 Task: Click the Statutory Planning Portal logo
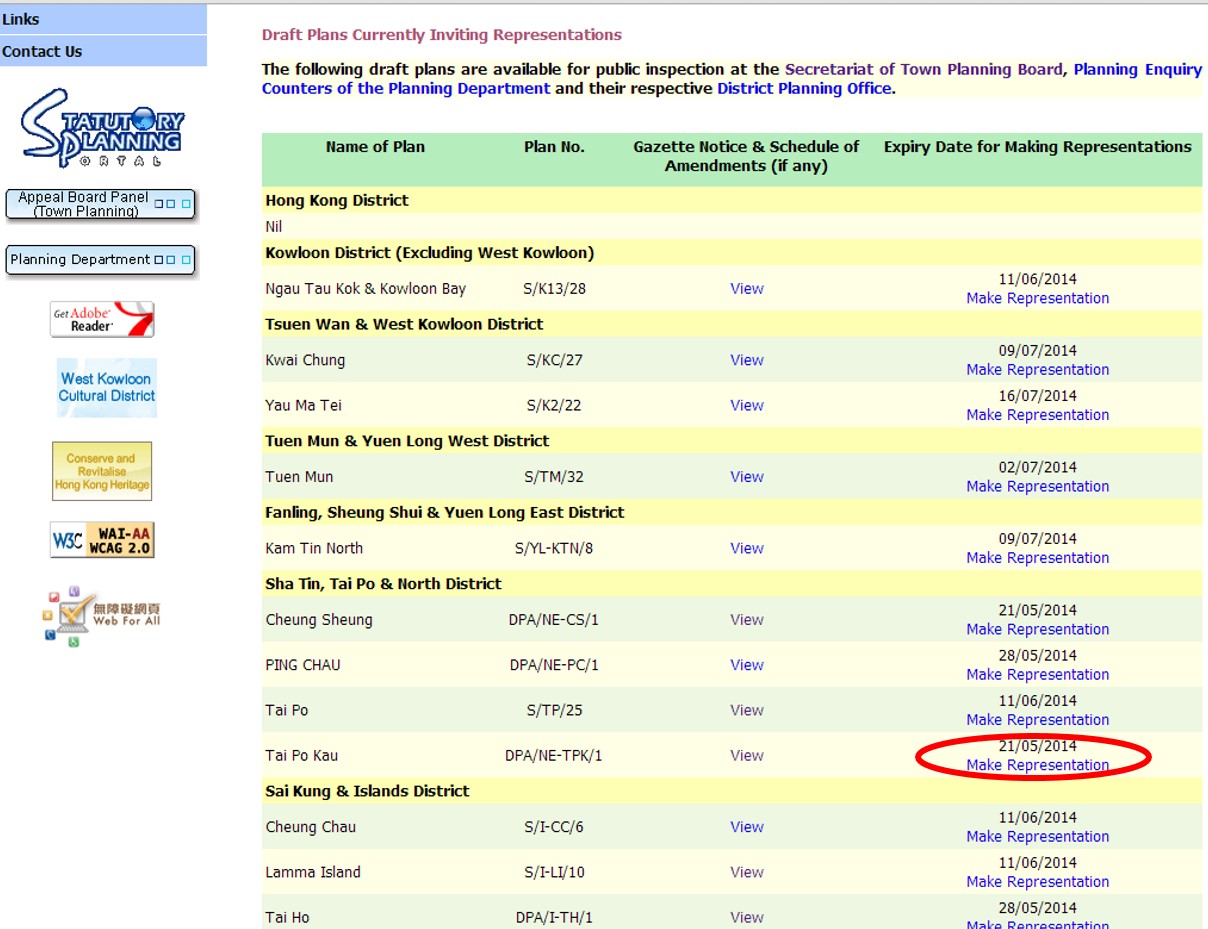tap(102, 127)
